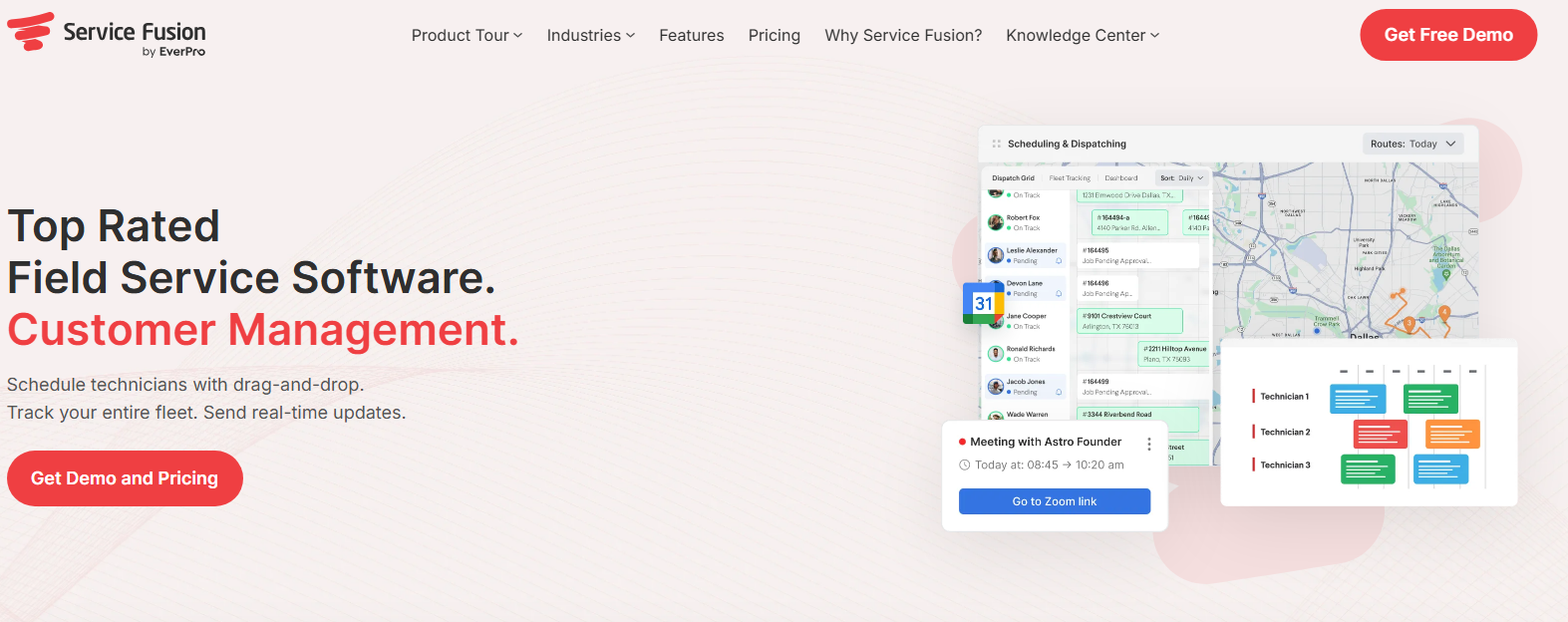This screenshot has height=622, width=1568.
Task: Switch to the Dashboard tab
Action: click(x=1121, y=178)
